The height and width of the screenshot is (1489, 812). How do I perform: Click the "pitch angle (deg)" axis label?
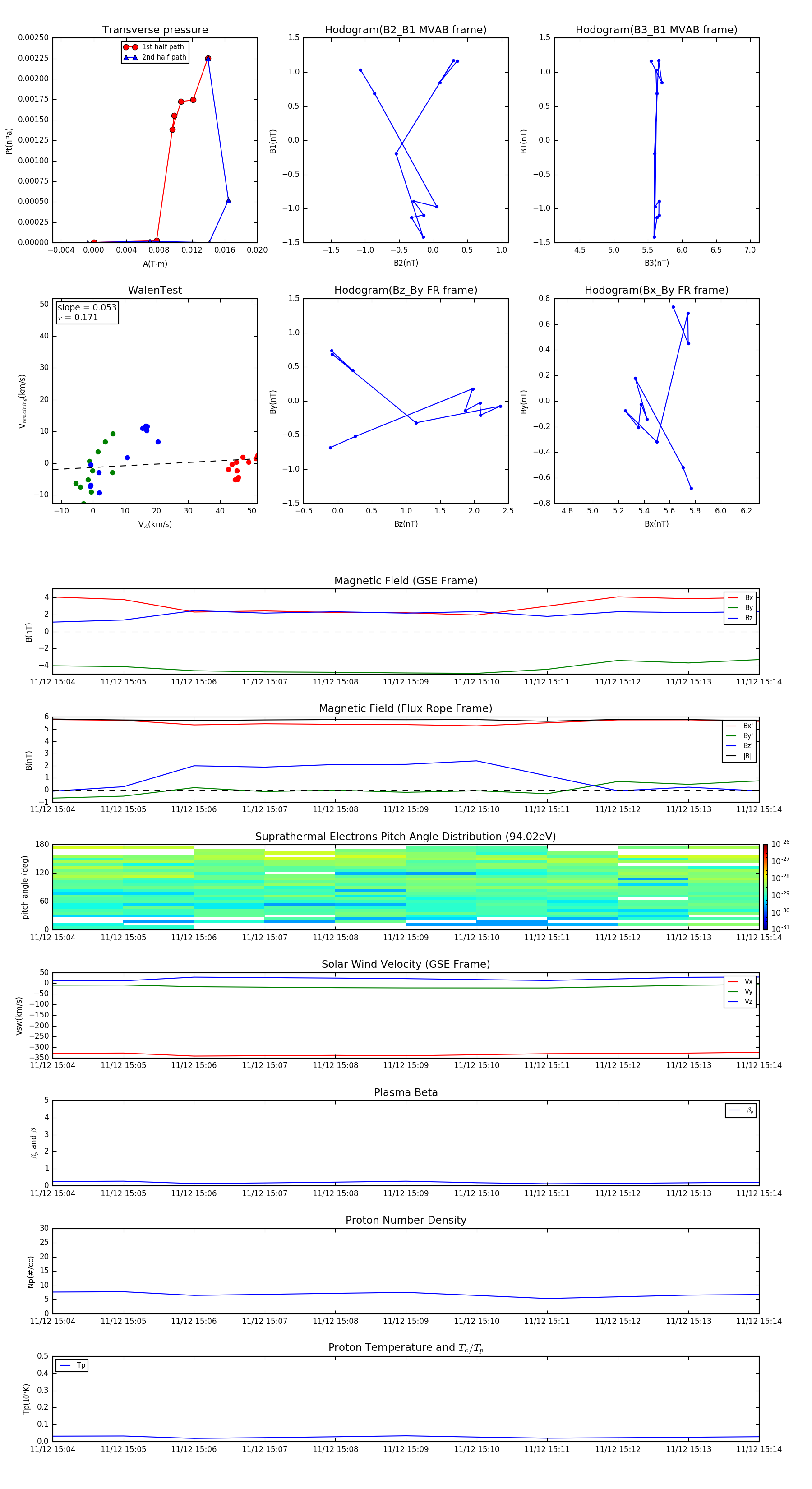pyautogui.click(x=25, y=887)
